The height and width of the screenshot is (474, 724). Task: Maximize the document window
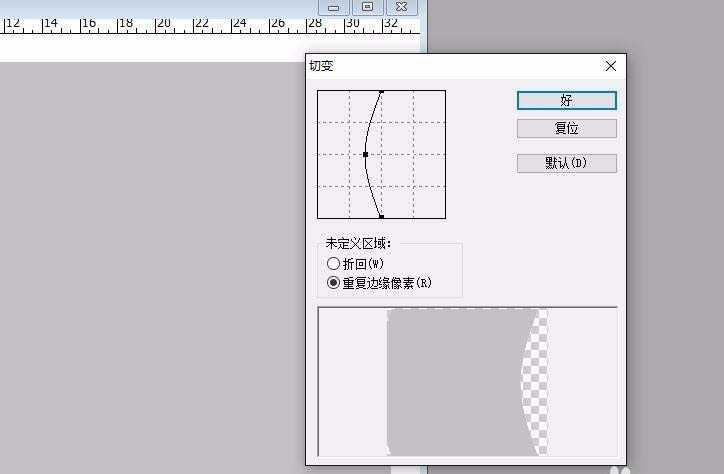click(x=368, y=7)
